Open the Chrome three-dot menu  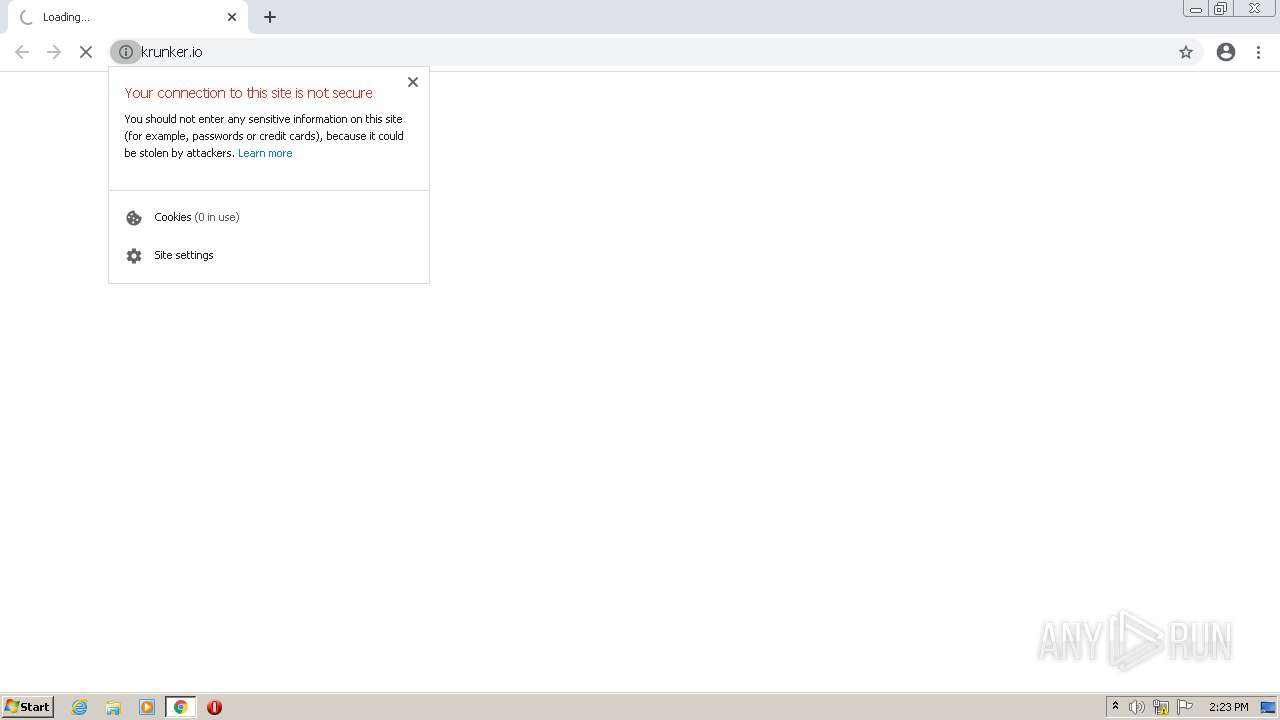(1259, 52)
